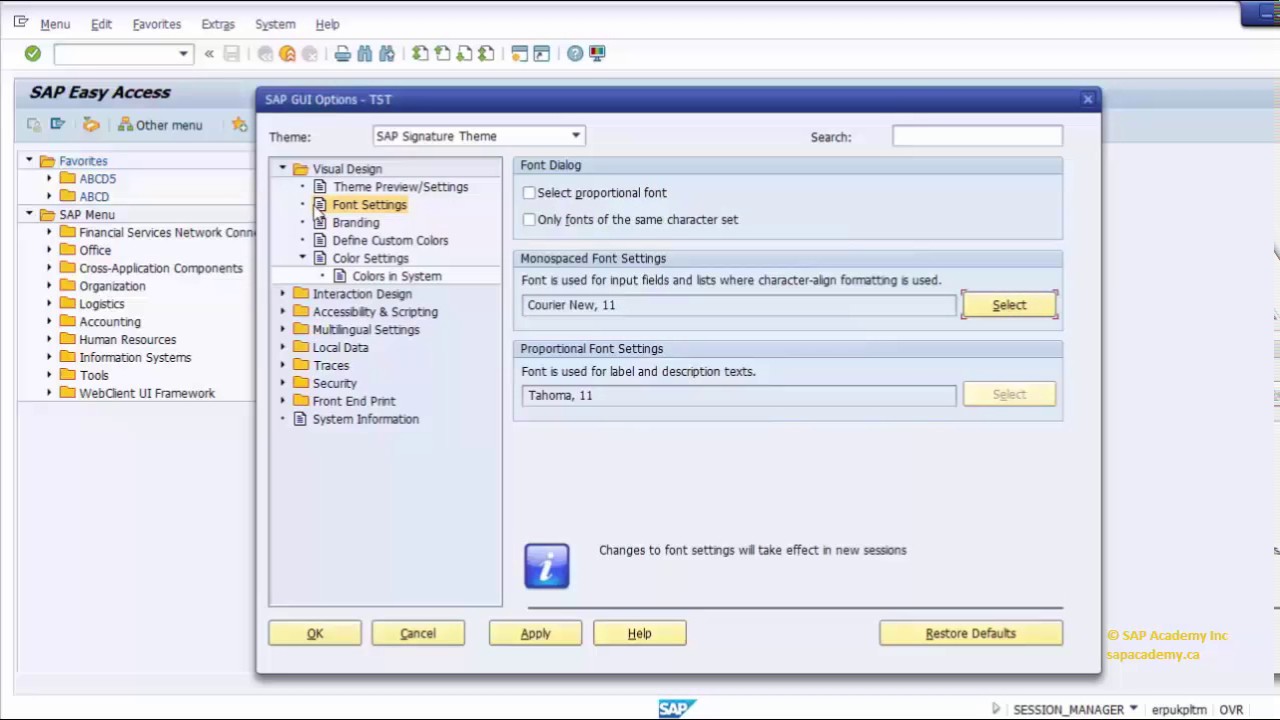Expand the Traces folder node

283,366
